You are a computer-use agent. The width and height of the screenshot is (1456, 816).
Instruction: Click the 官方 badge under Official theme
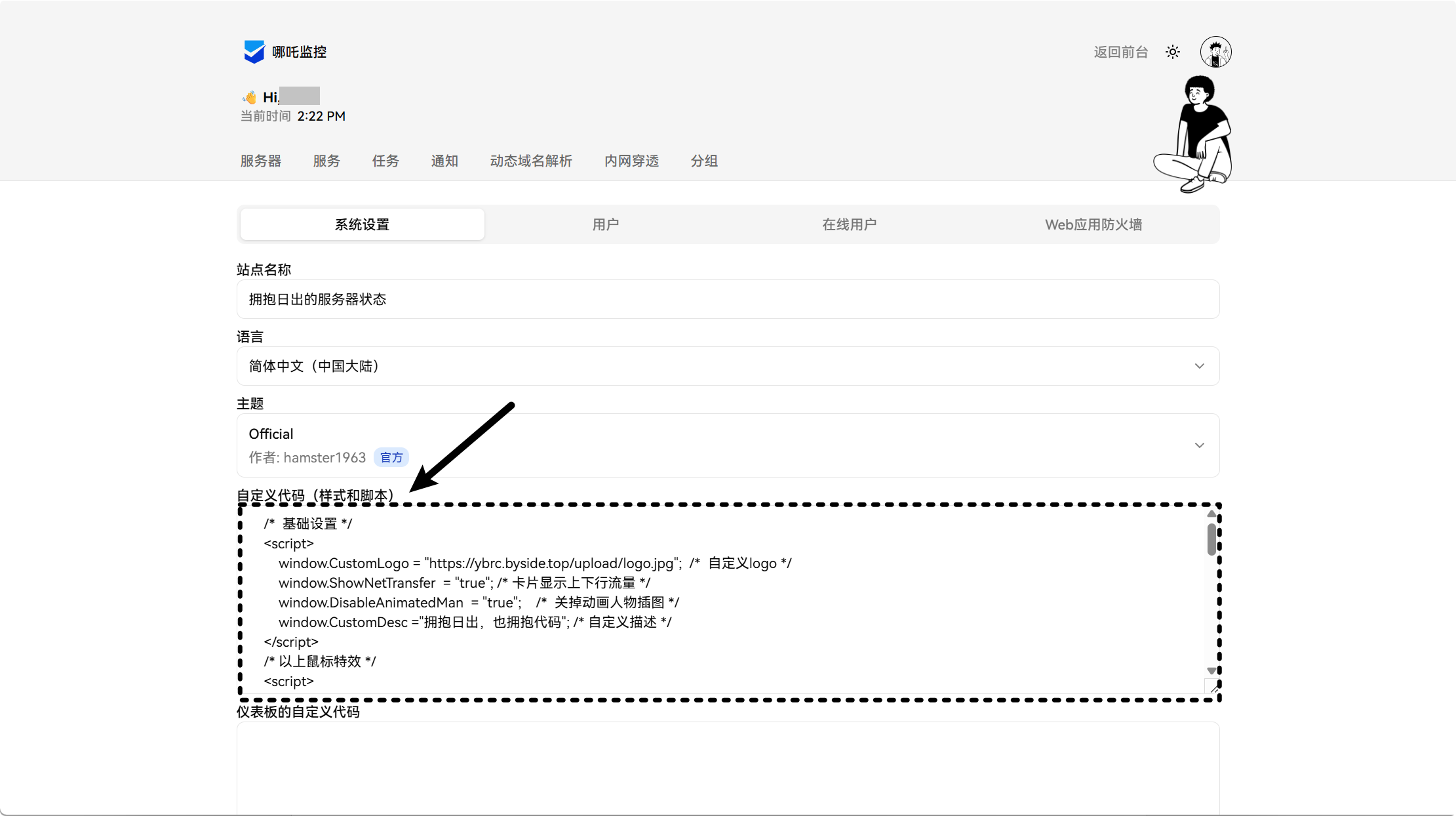pos(391,457)
